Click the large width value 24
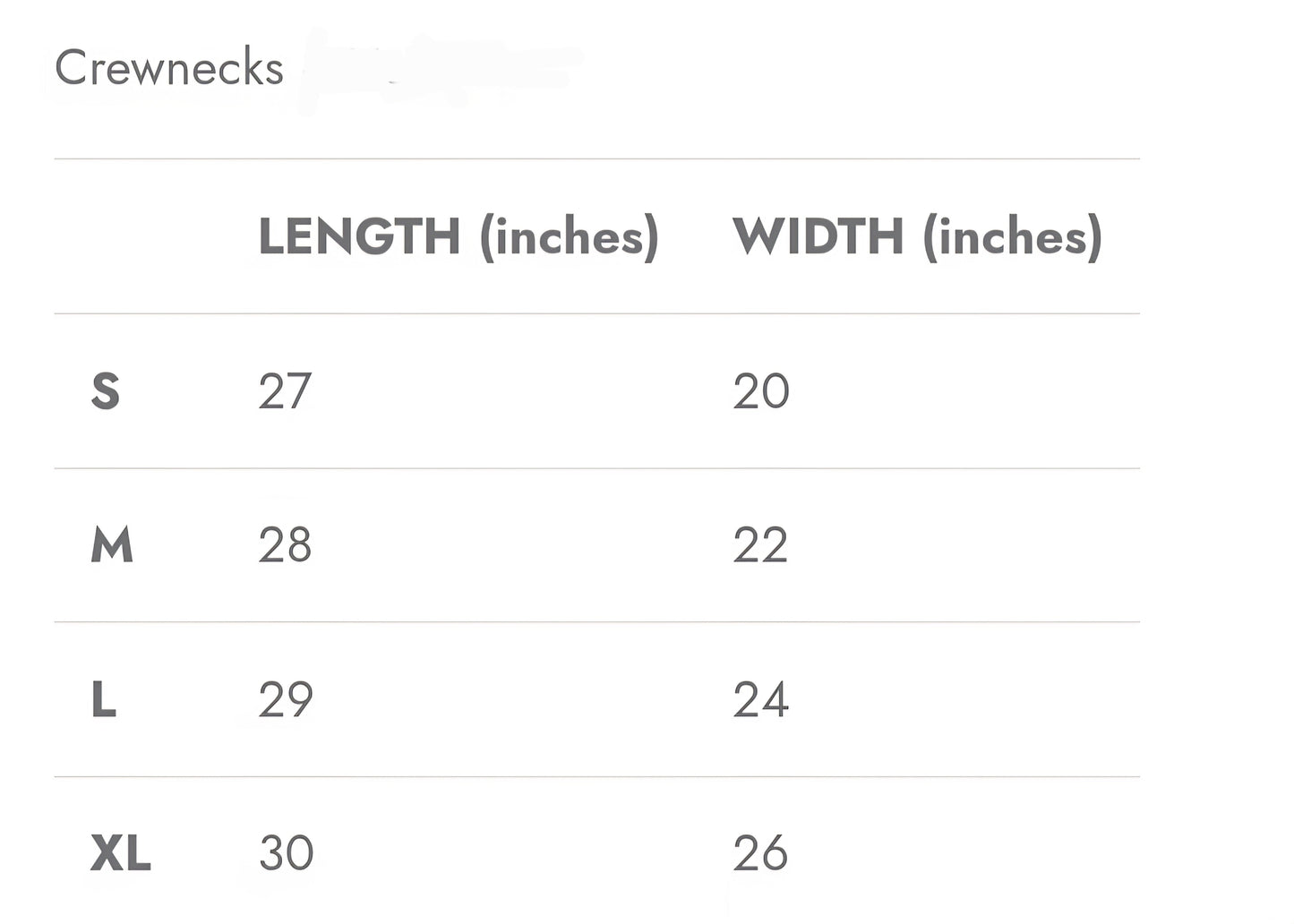The width and height of the screenshot is (1294, 924). pyautogui.click(x=761, y=699)
